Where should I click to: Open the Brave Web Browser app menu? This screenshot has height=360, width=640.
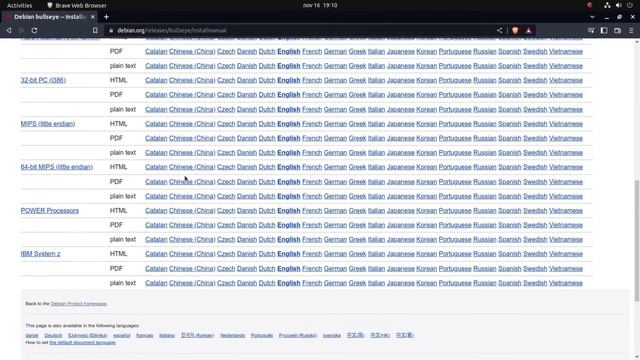tap(77, 5)
